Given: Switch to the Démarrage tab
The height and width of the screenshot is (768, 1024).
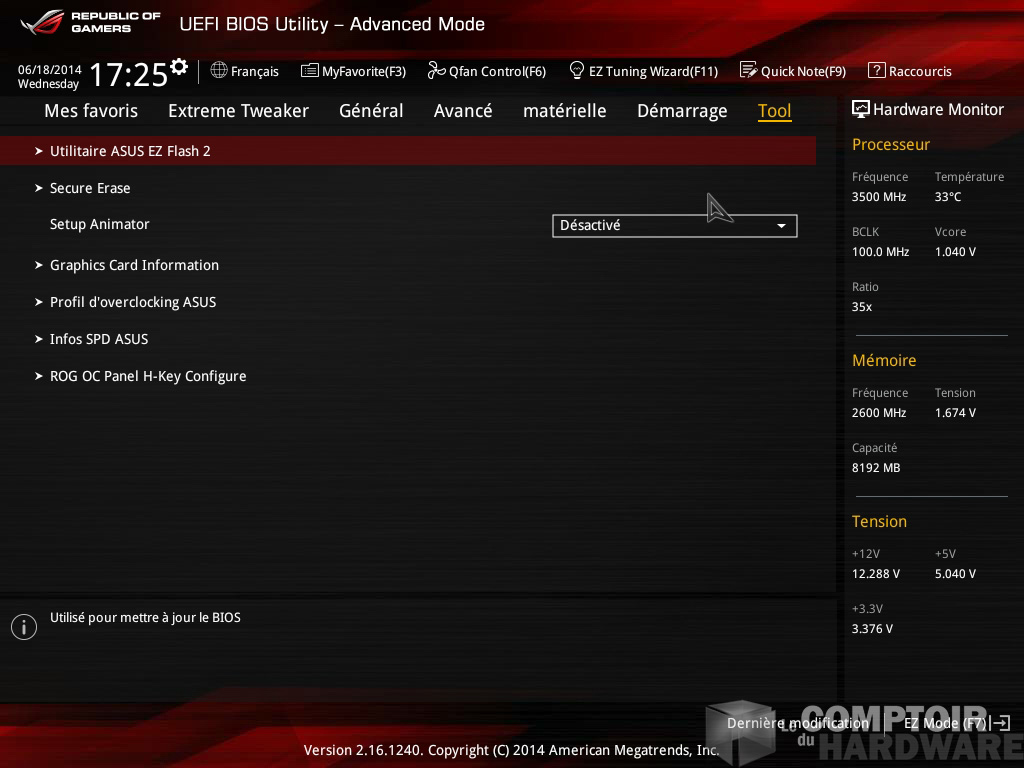Looking at the screenshot, I should (x=682, y=111).
